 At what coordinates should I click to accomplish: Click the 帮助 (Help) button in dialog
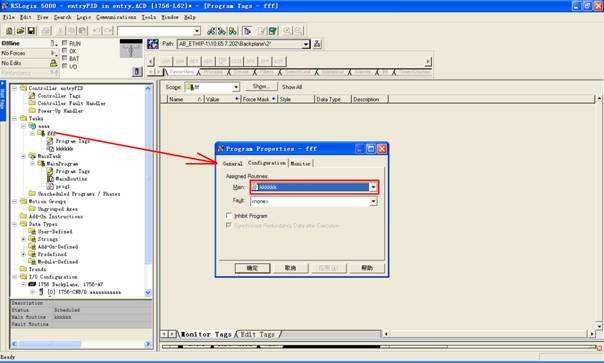(367, 268)
